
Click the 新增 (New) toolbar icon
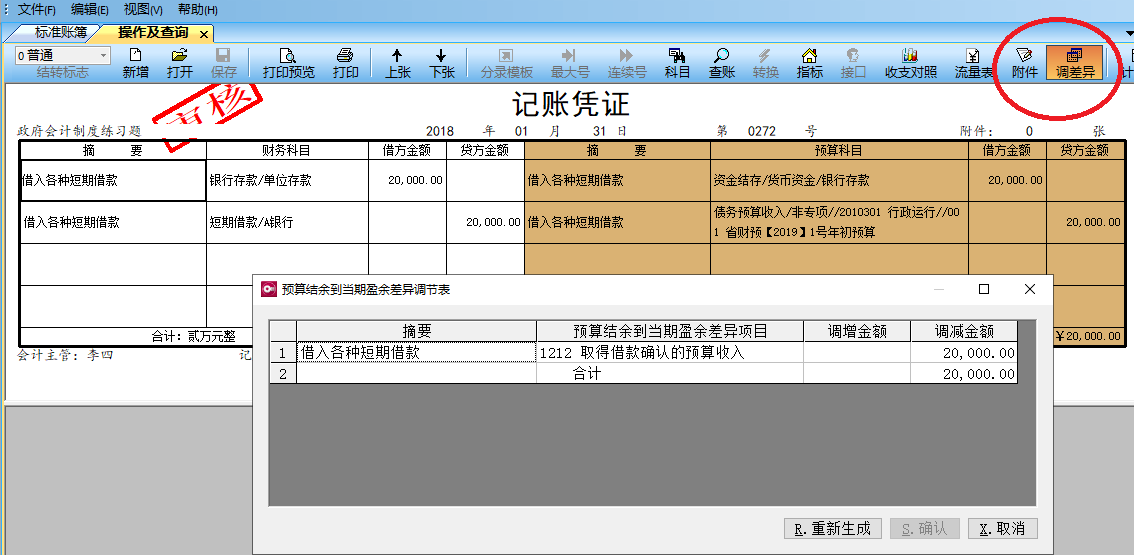136,63
